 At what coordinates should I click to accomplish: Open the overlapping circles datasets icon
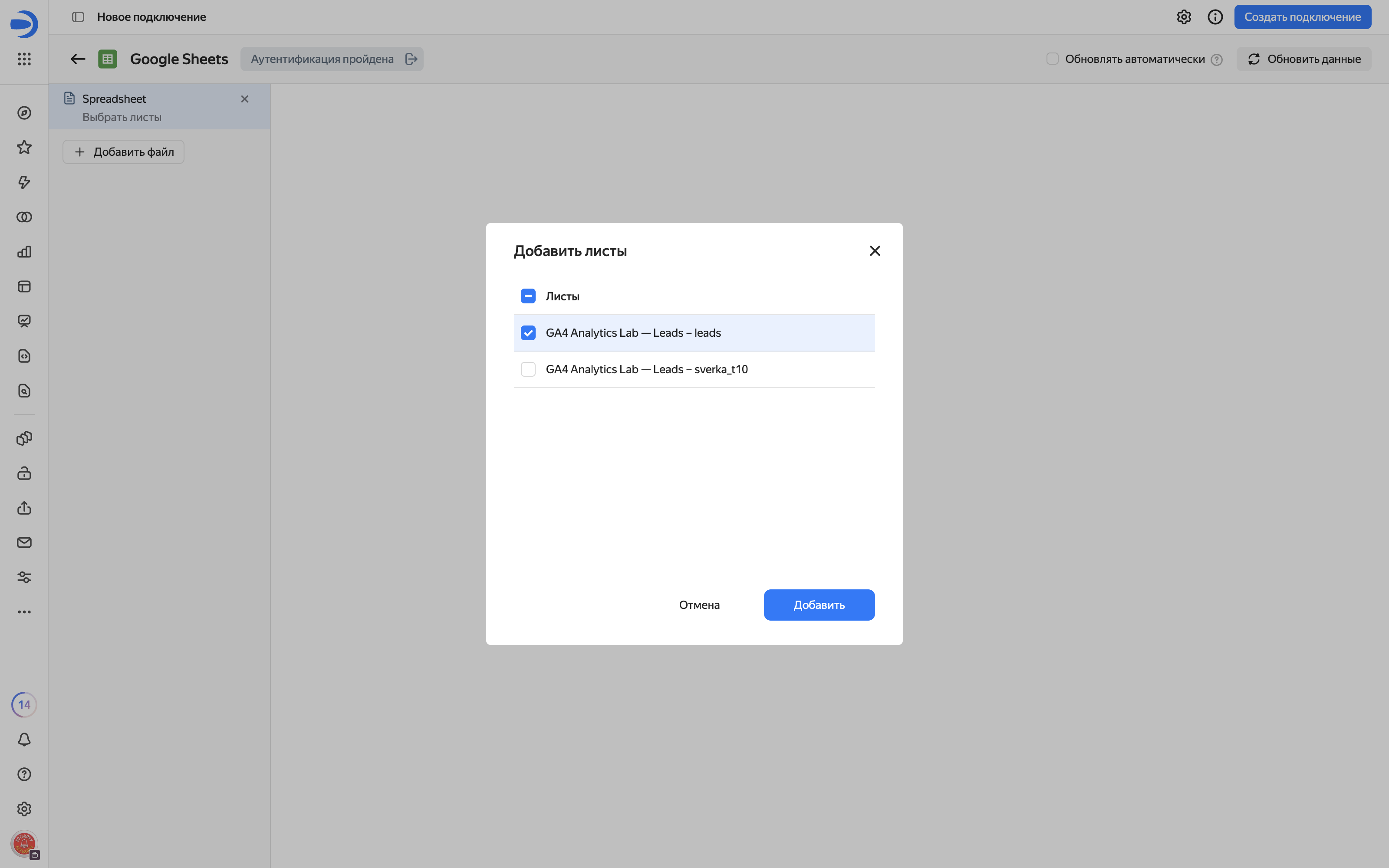24,217
